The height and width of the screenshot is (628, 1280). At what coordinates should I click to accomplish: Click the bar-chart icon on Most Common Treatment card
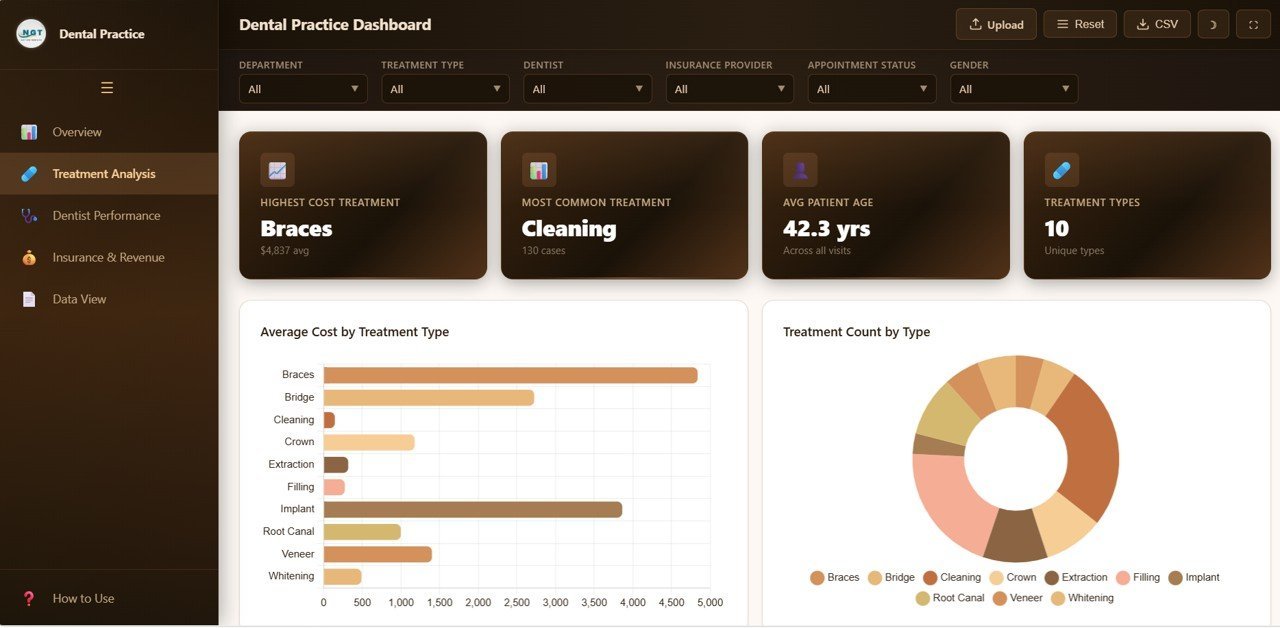click(538, 169)
